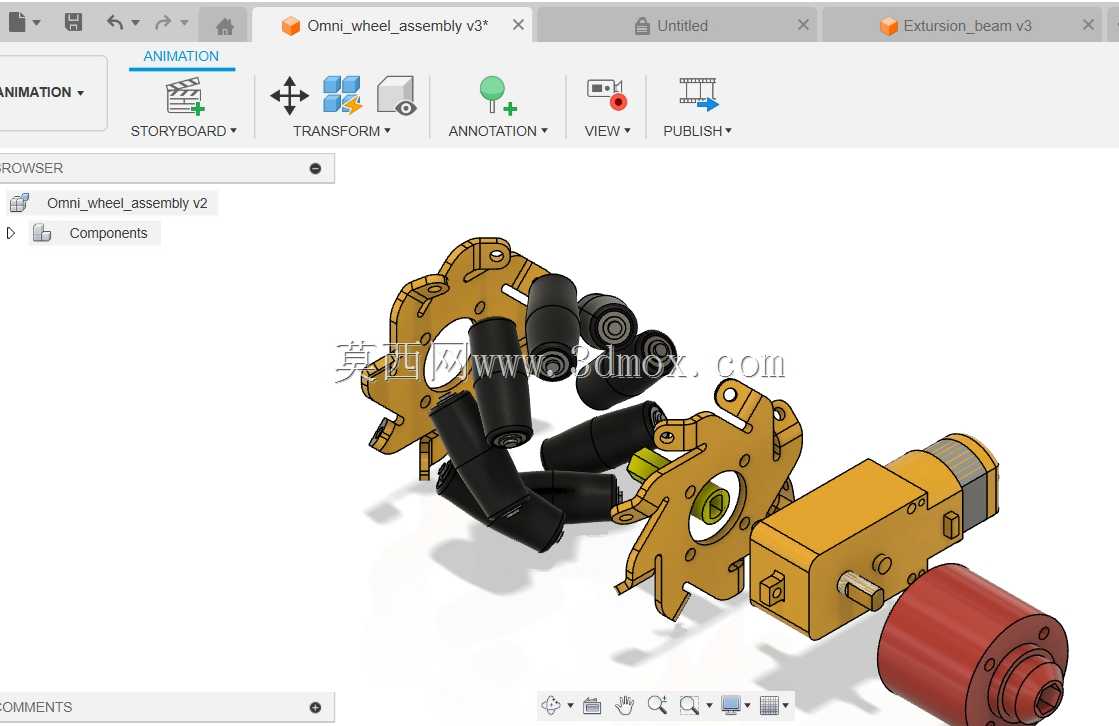Click the assembly icon beside Omni_wheel_assembly v2
Image resolution: width=1119 pixels, height=726 pixels.
(19, 203)
